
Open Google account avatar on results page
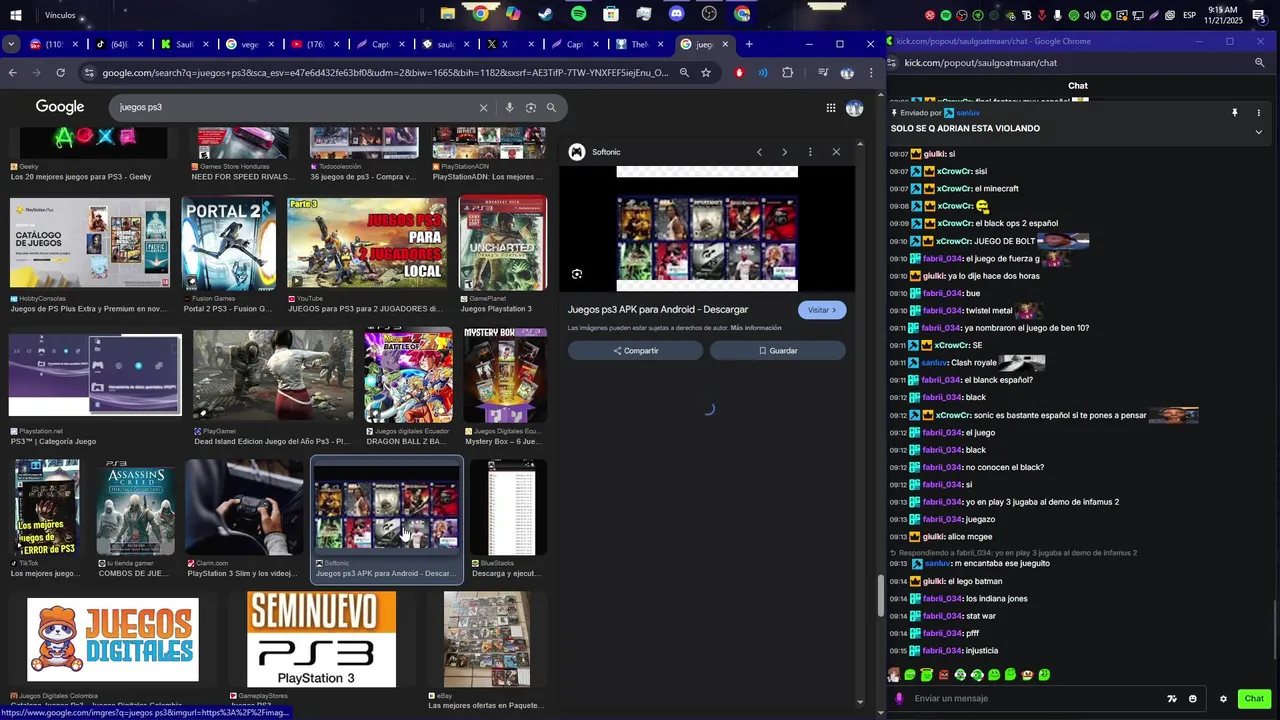coord(854,108)
